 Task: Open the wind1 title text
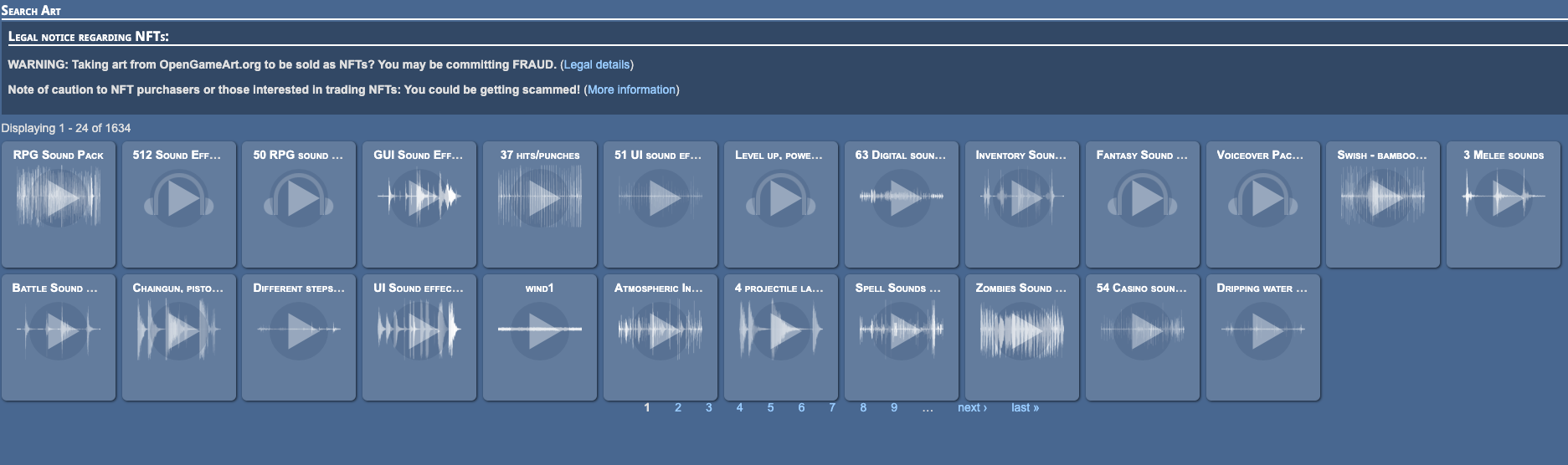click(x=540, y=288)
